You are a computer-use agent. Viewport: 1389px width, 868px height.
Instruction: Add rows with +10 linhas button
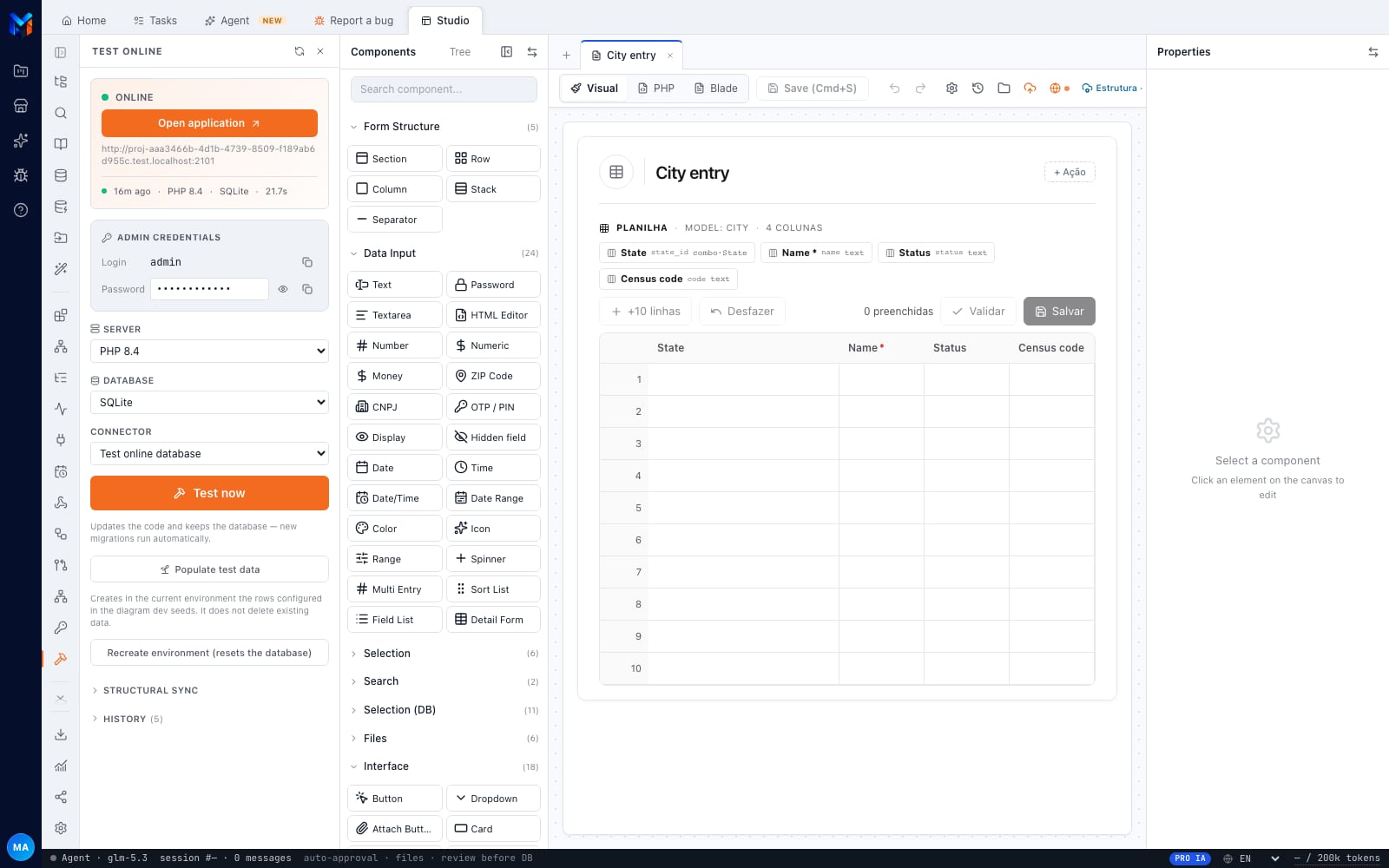646,311
